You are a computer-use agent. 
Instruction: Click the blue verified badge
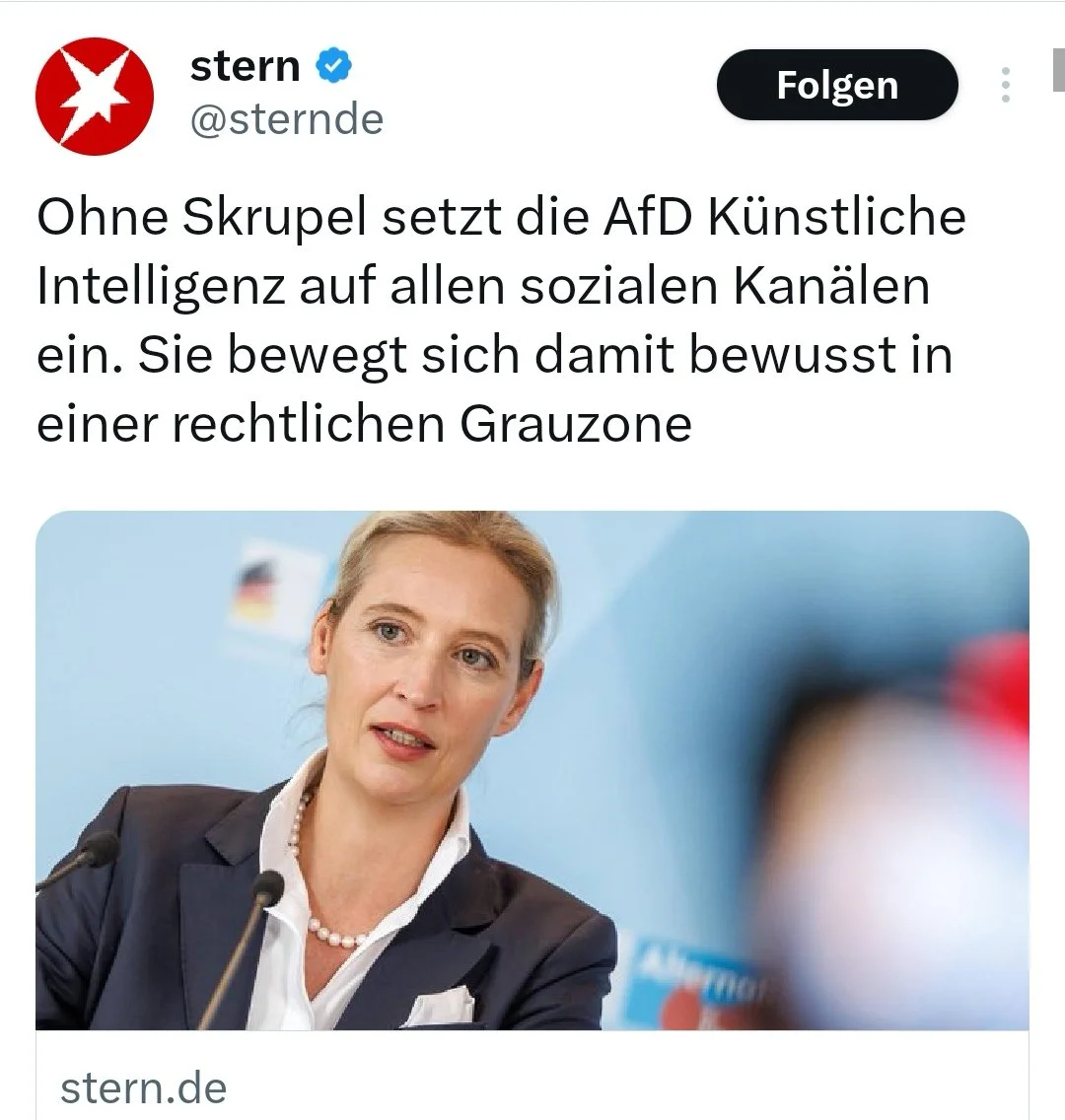point(333,66)
